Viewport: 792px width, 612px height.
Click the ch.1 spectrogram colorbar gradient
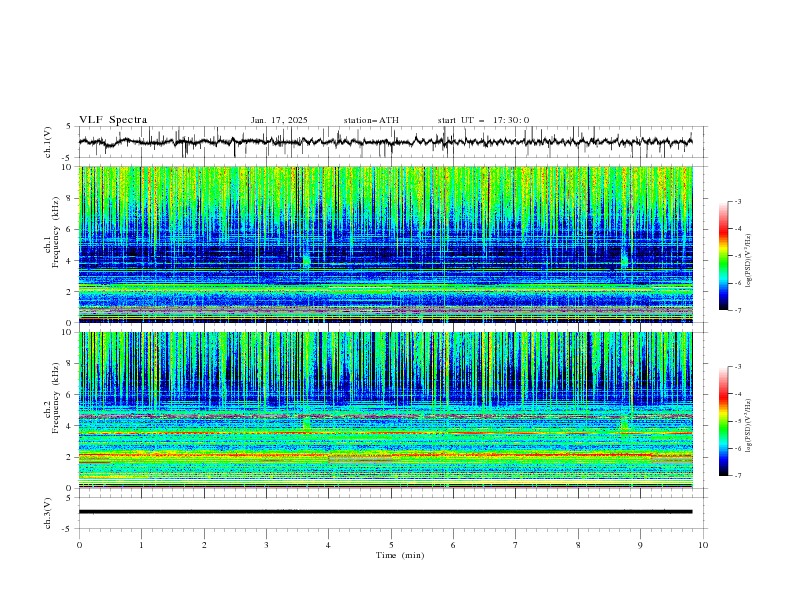[723, 256]
